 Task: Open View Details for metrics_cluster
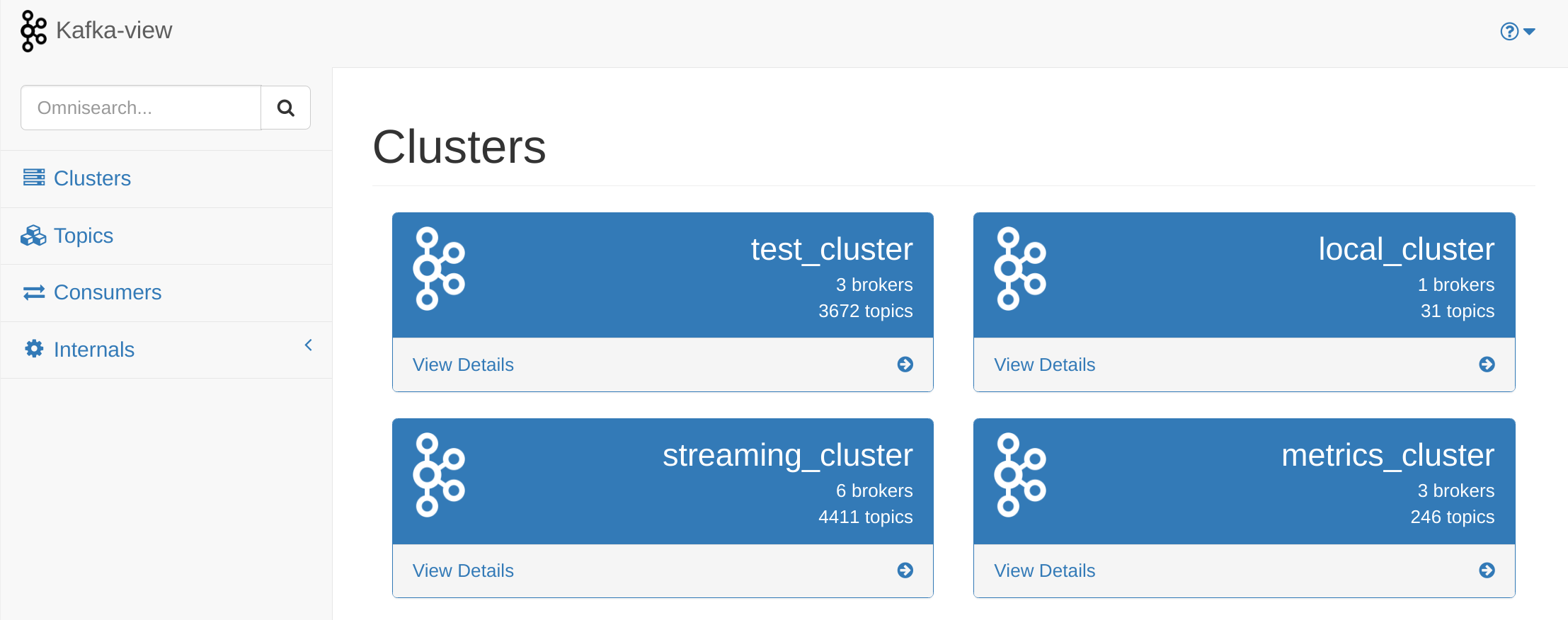[1045, 570]
